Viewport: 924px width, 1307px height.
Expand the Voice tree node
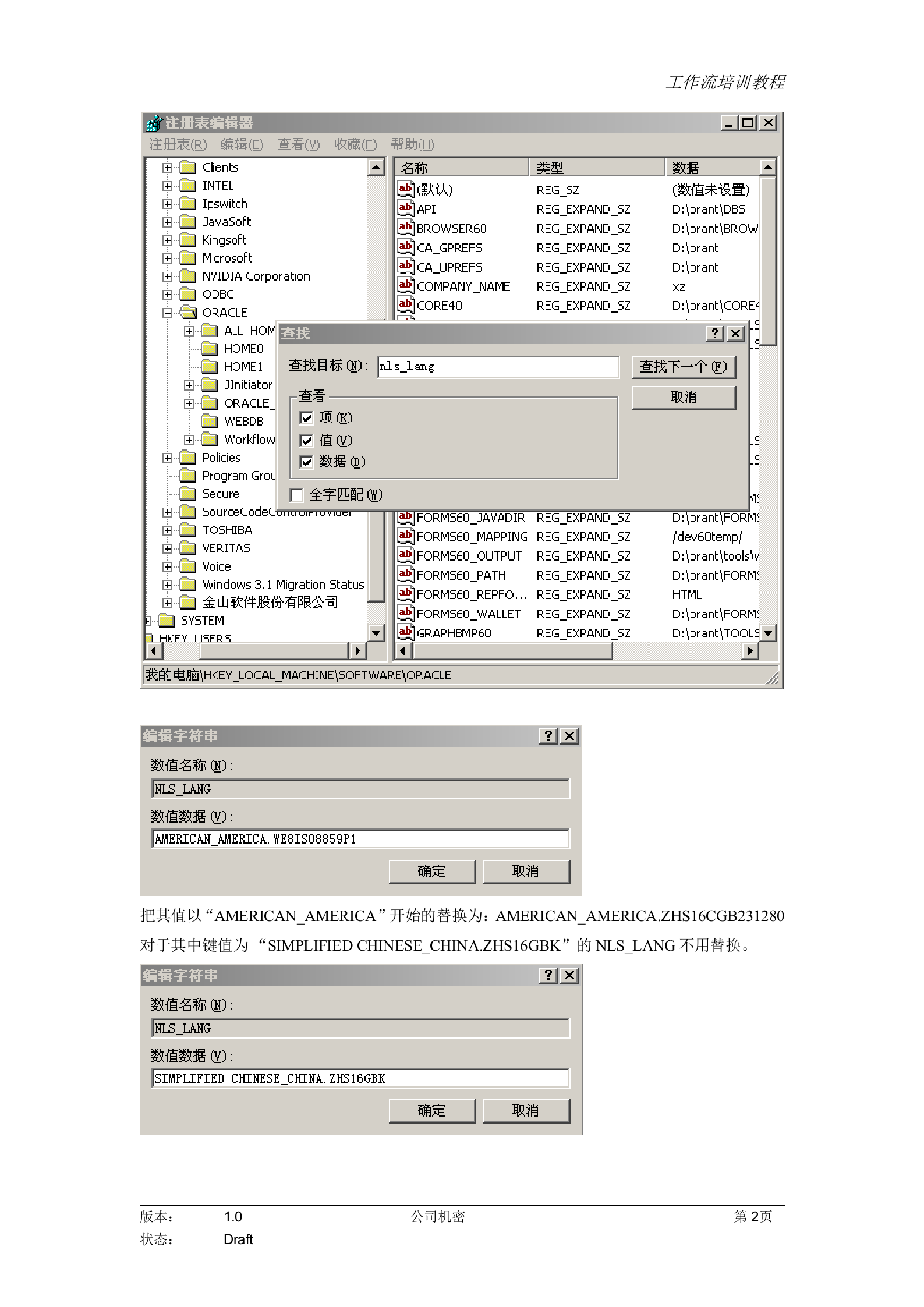[x=168, y=566]
